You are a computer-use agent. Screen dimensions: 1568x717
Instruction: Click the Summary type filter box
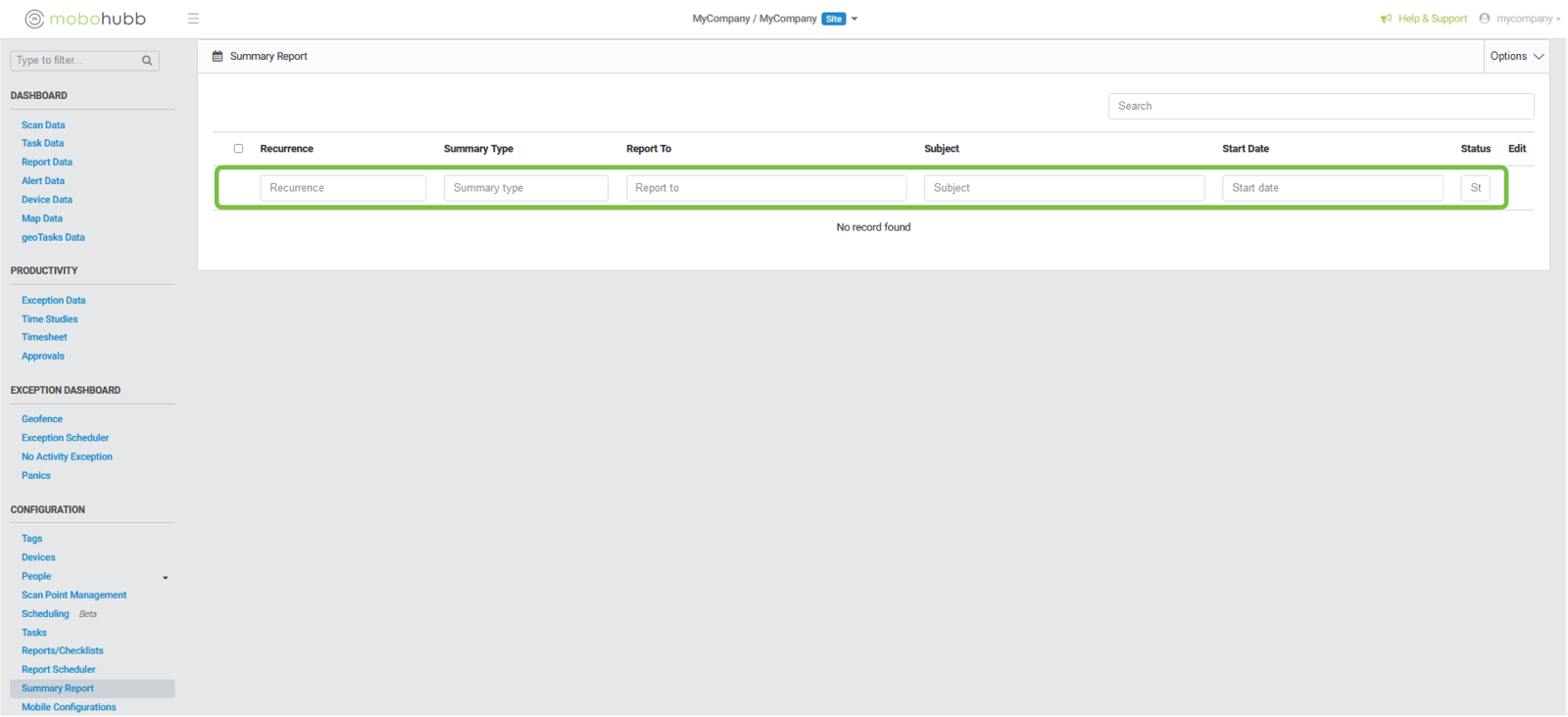pos(525,188)
